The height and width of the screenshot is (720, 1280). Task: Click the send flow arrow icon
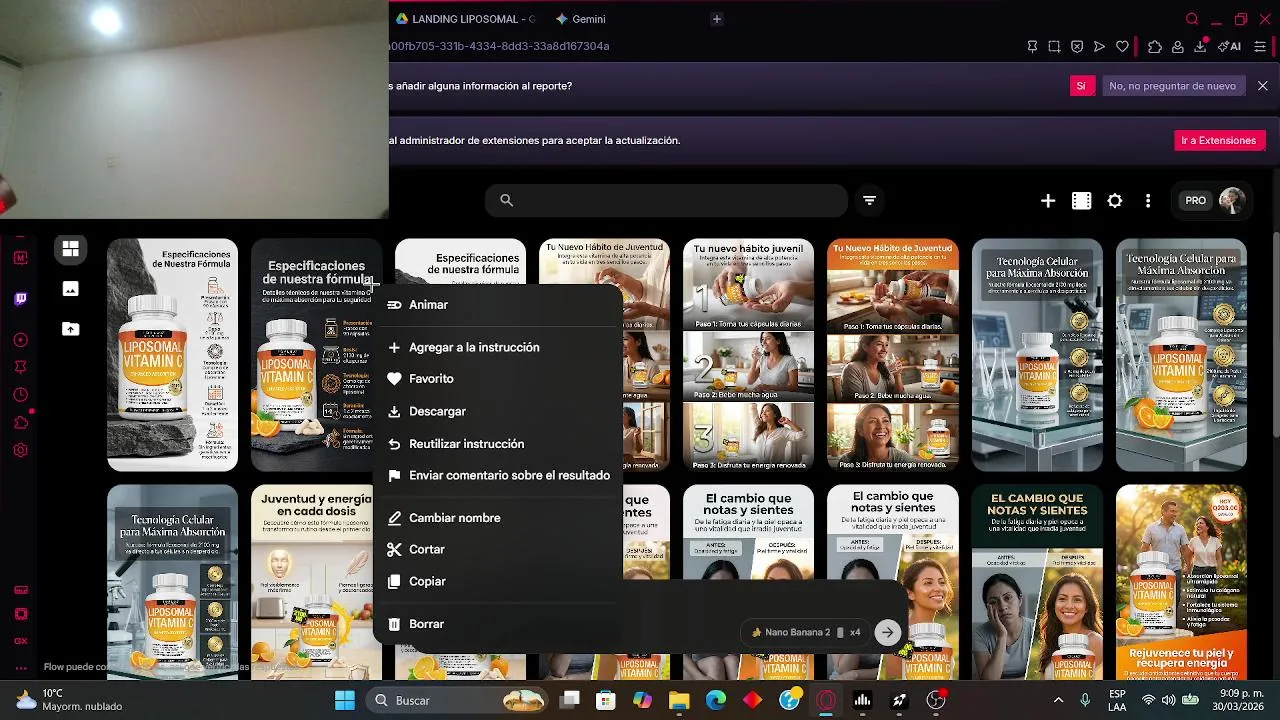pos(1100,46)
